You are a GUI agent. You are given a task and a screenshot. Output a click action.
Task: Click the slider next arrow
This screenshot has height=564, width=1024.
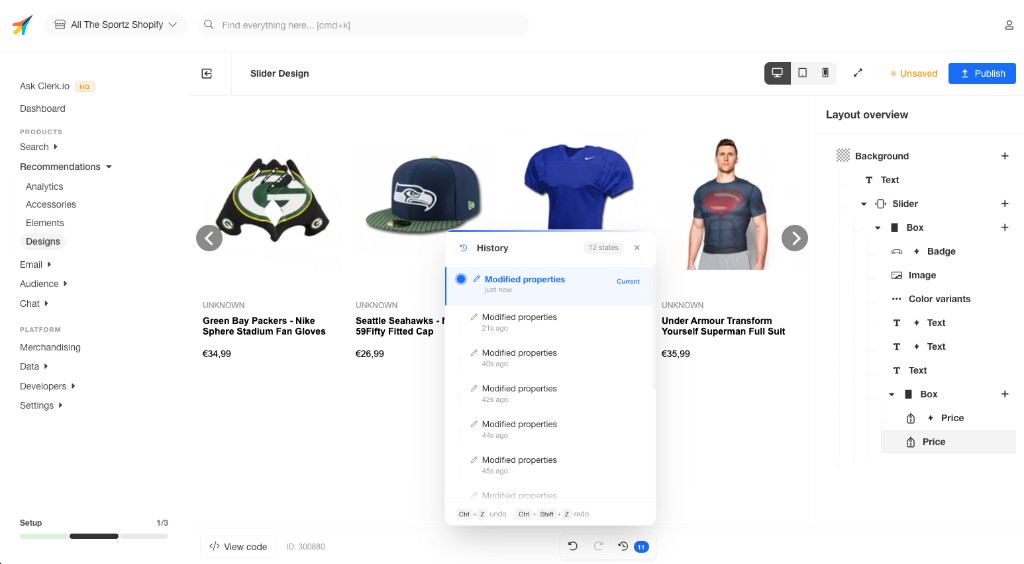click(795, 238)
